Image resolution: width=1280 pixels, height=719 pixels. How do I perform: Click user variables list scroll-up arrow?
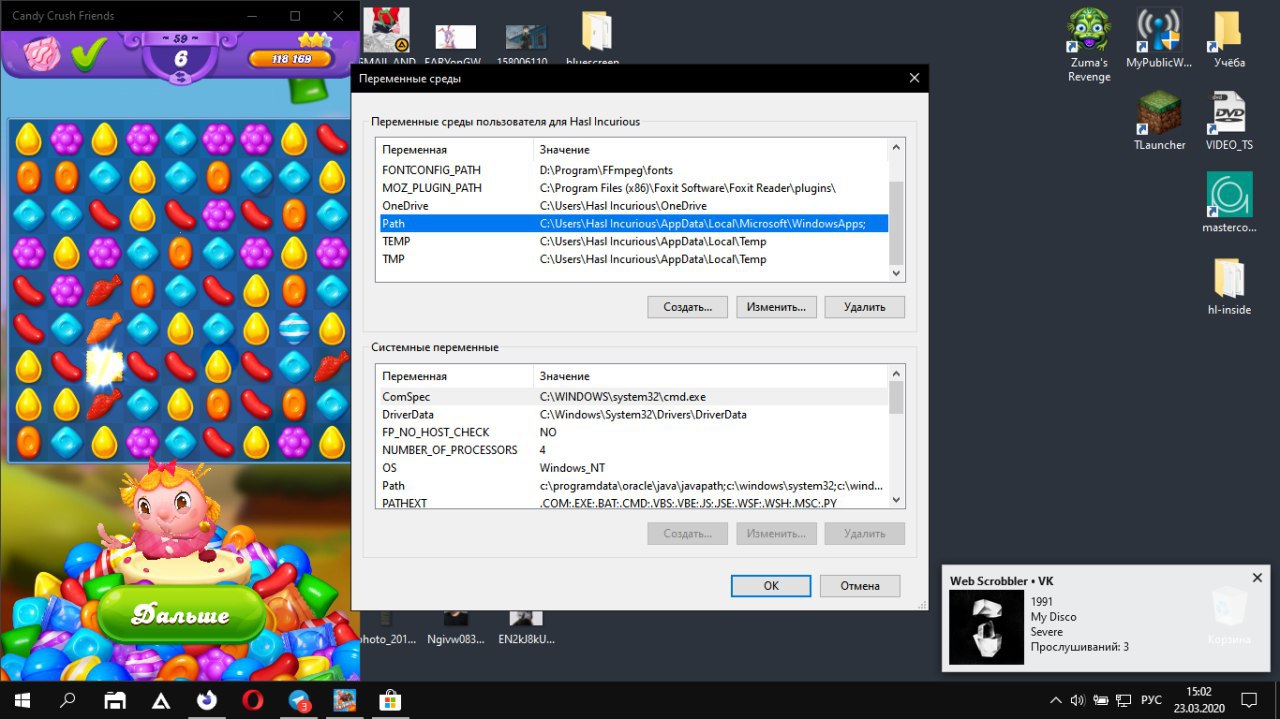[x=896, y=148]
